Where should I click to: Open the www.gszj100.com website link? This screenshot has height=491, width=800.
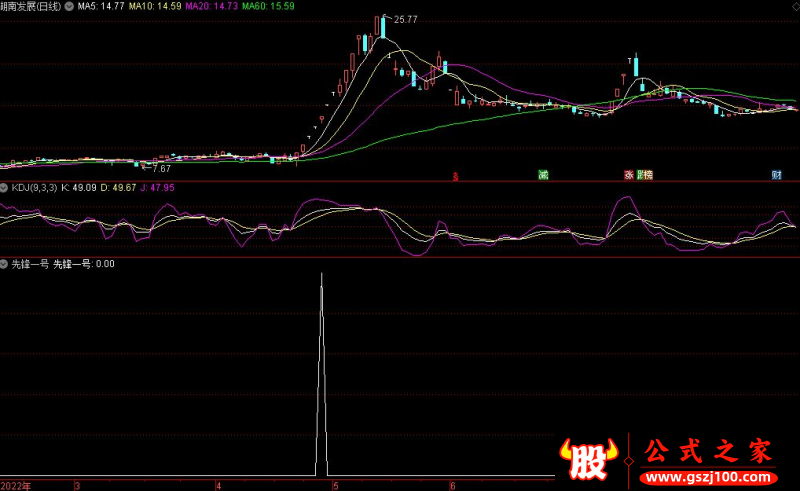[708, 478]
